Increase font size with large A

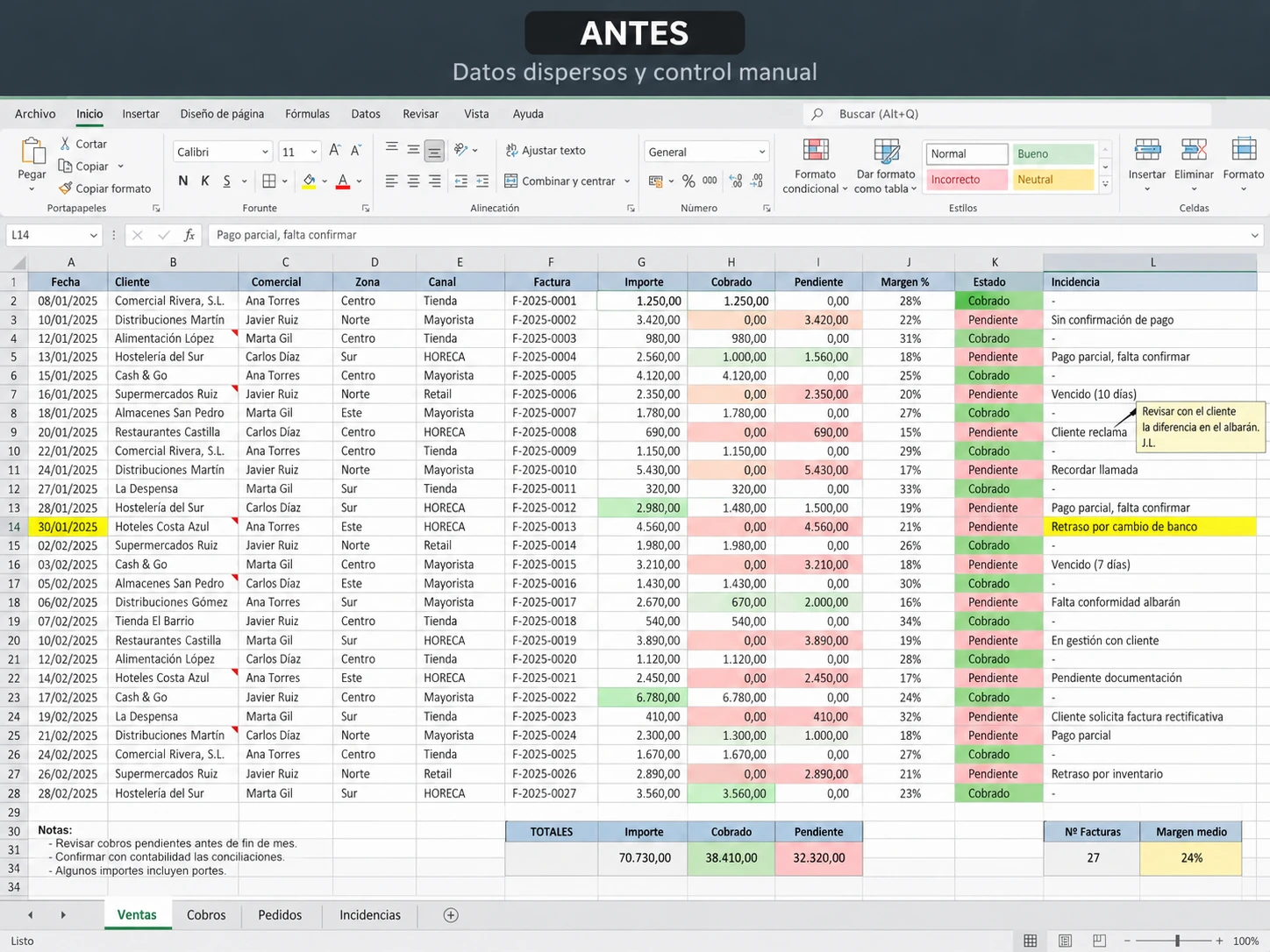[x=335, y=151]
